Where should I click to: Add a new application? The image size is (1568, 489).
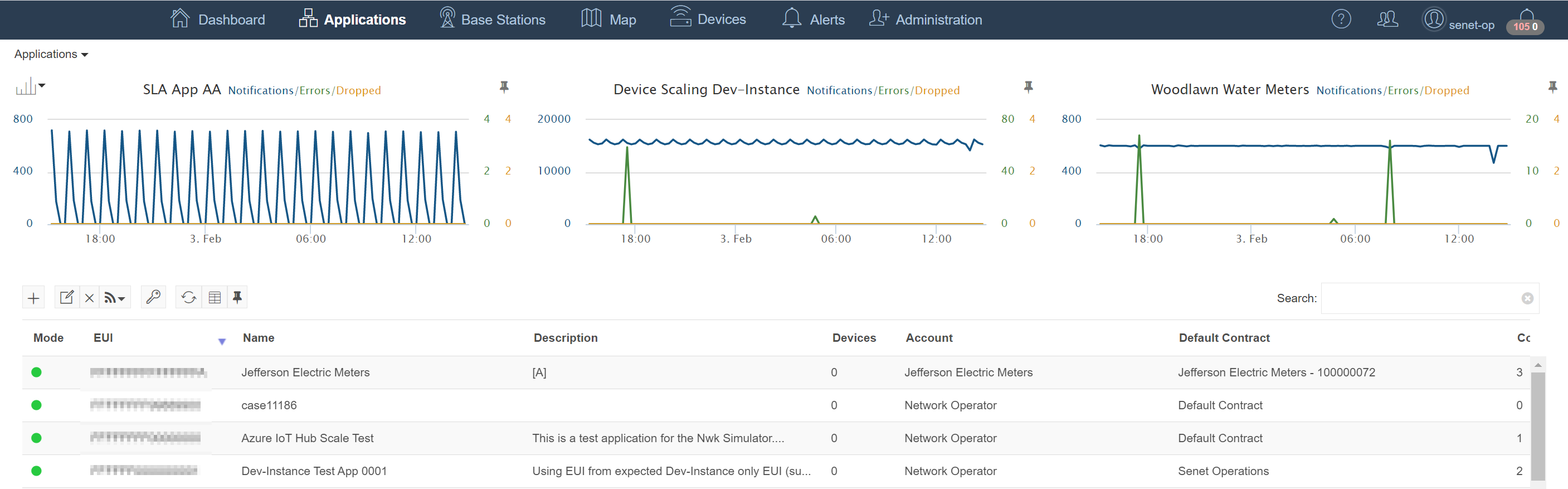33,298
